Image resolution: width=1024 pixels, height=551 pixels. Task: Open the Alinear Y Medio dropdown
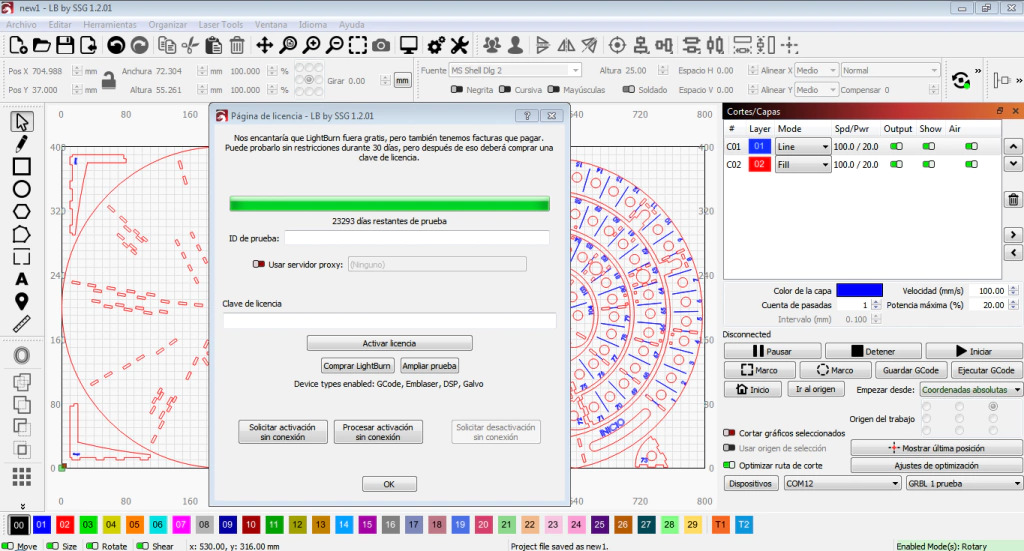(816, 89)
